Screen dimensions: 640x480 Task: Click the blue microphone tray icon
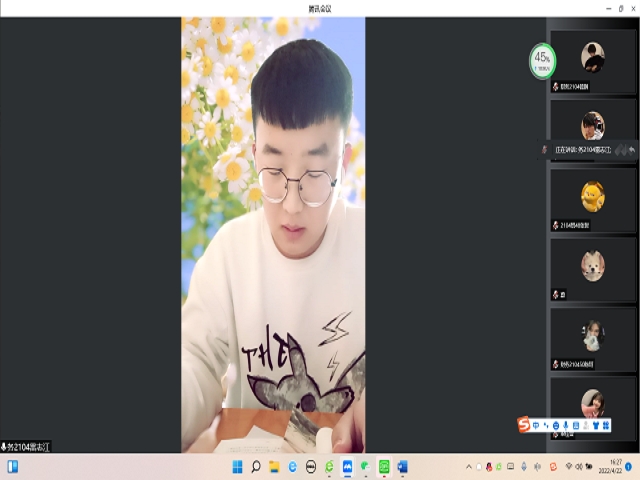(524, 466)
